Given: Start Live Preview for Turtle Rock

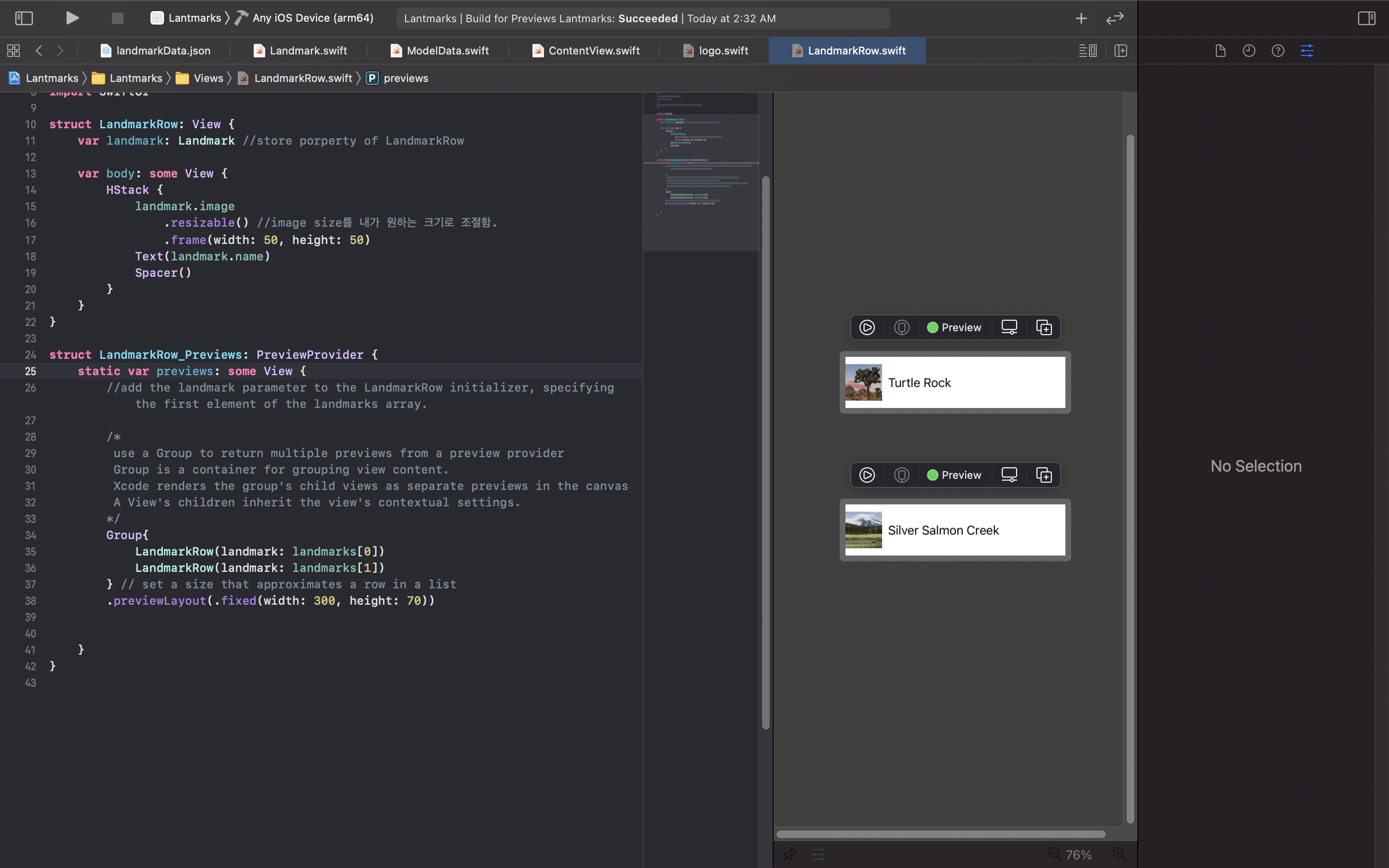Looking at the screenshot, I should click(x=867, y=327).
